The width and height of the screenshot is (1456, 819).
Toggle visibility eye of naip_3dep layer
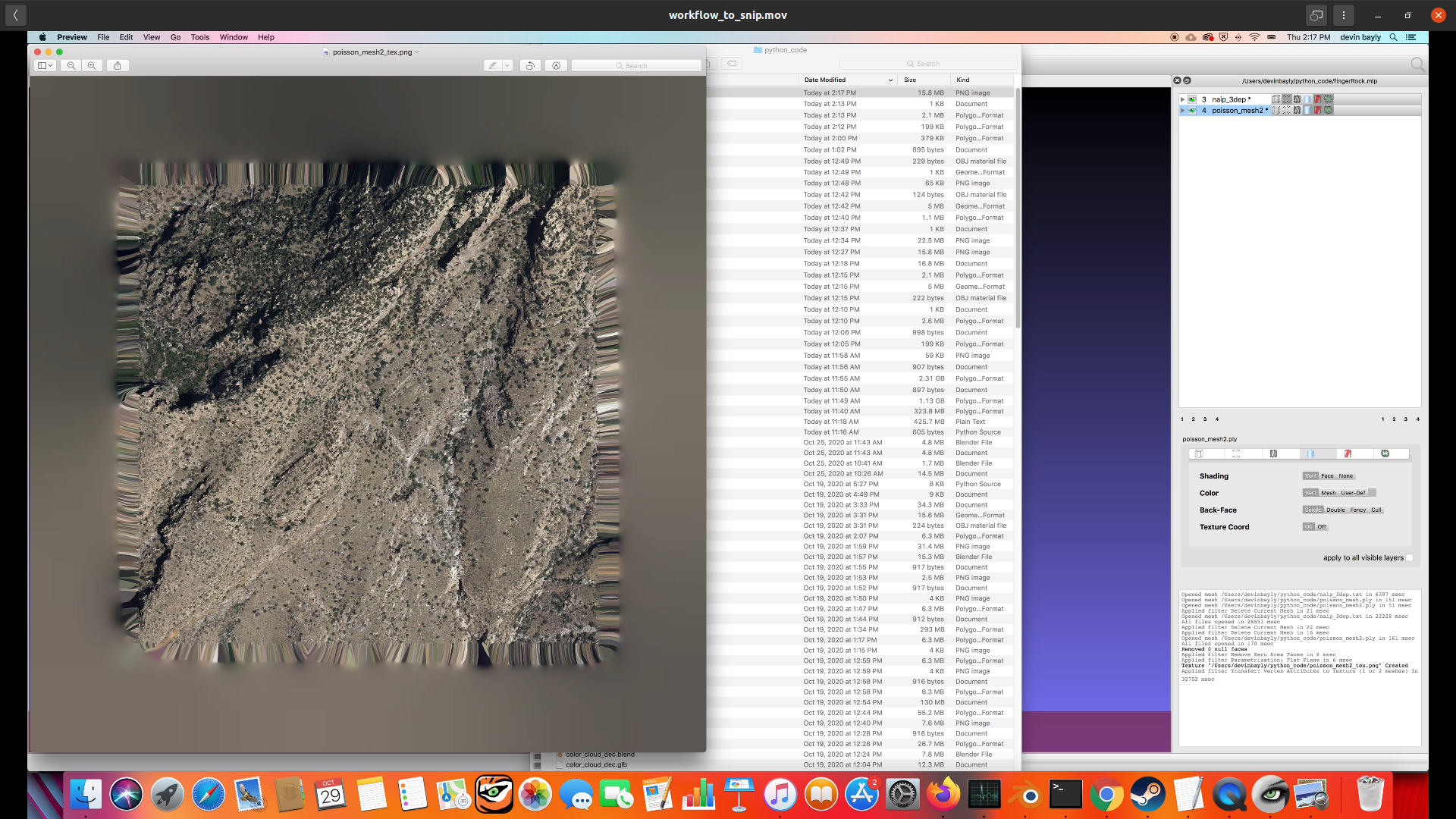tap(1192, 99)
